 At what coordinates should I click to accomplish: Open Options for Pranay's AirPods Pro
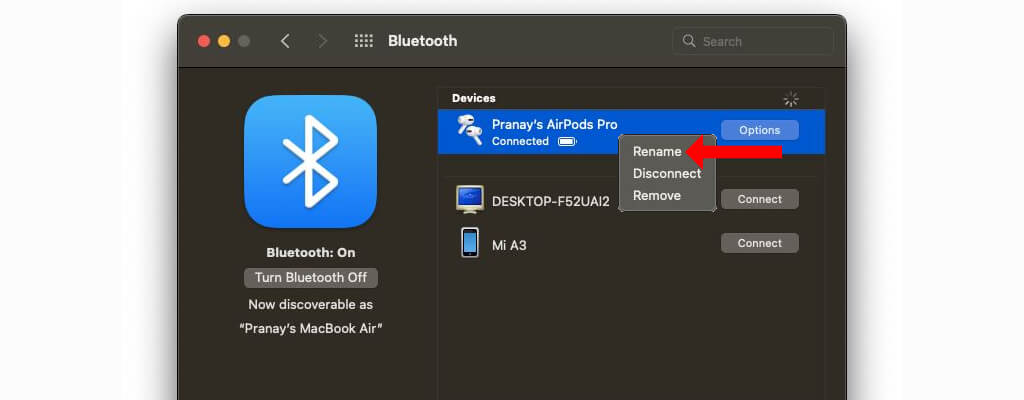(760, 130)
